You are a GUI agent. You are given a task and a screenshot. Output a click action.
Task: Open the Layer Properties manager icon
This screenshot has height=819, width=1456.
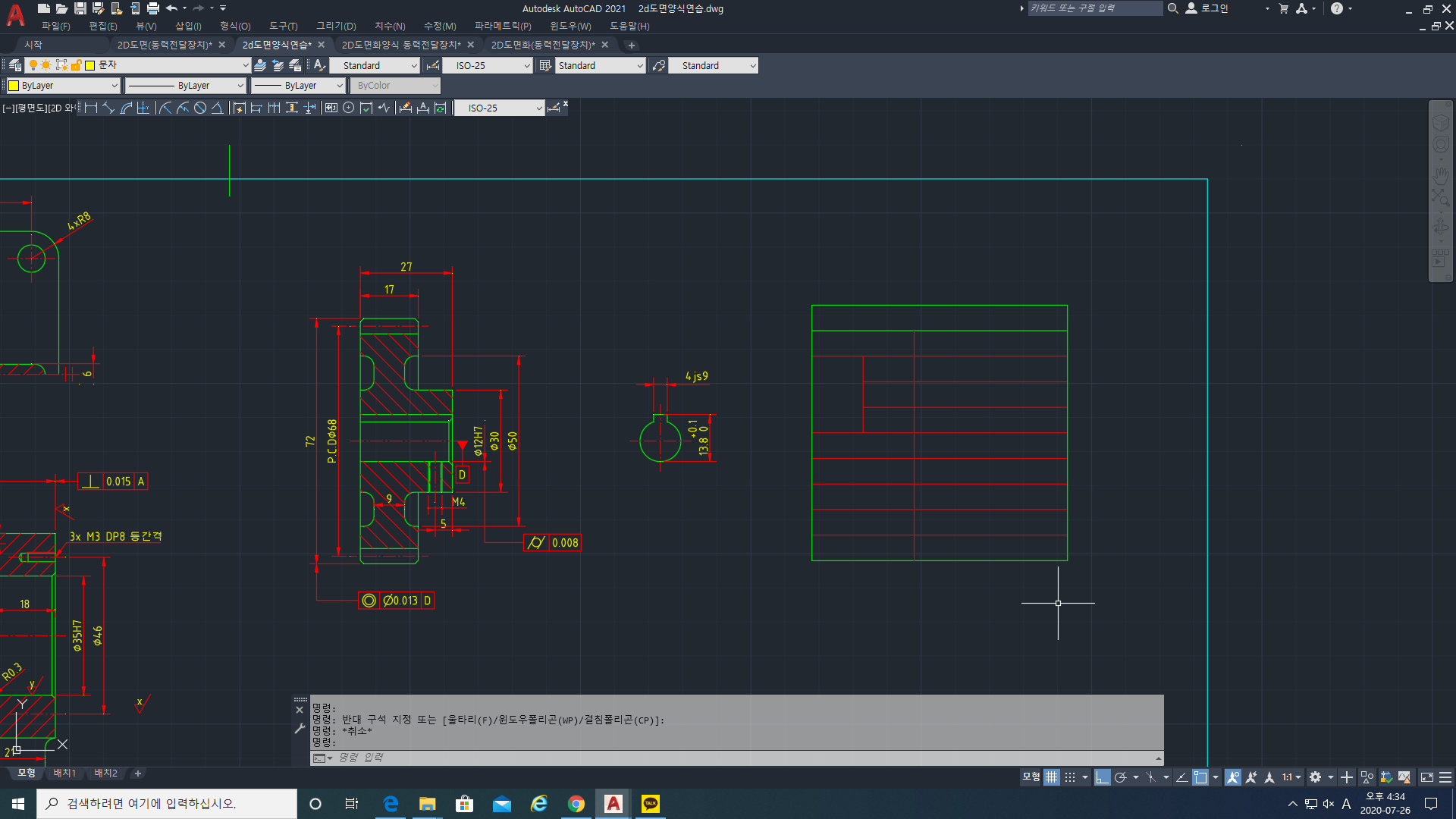point(15,66)
